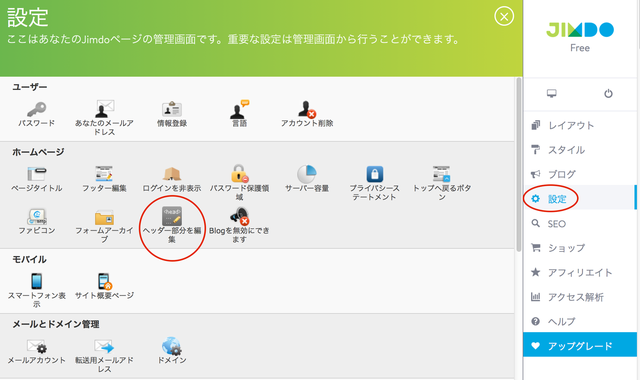640x380 pixels.
Task: Open 転送用メールアドレス setting
Action: coord(104,356)
